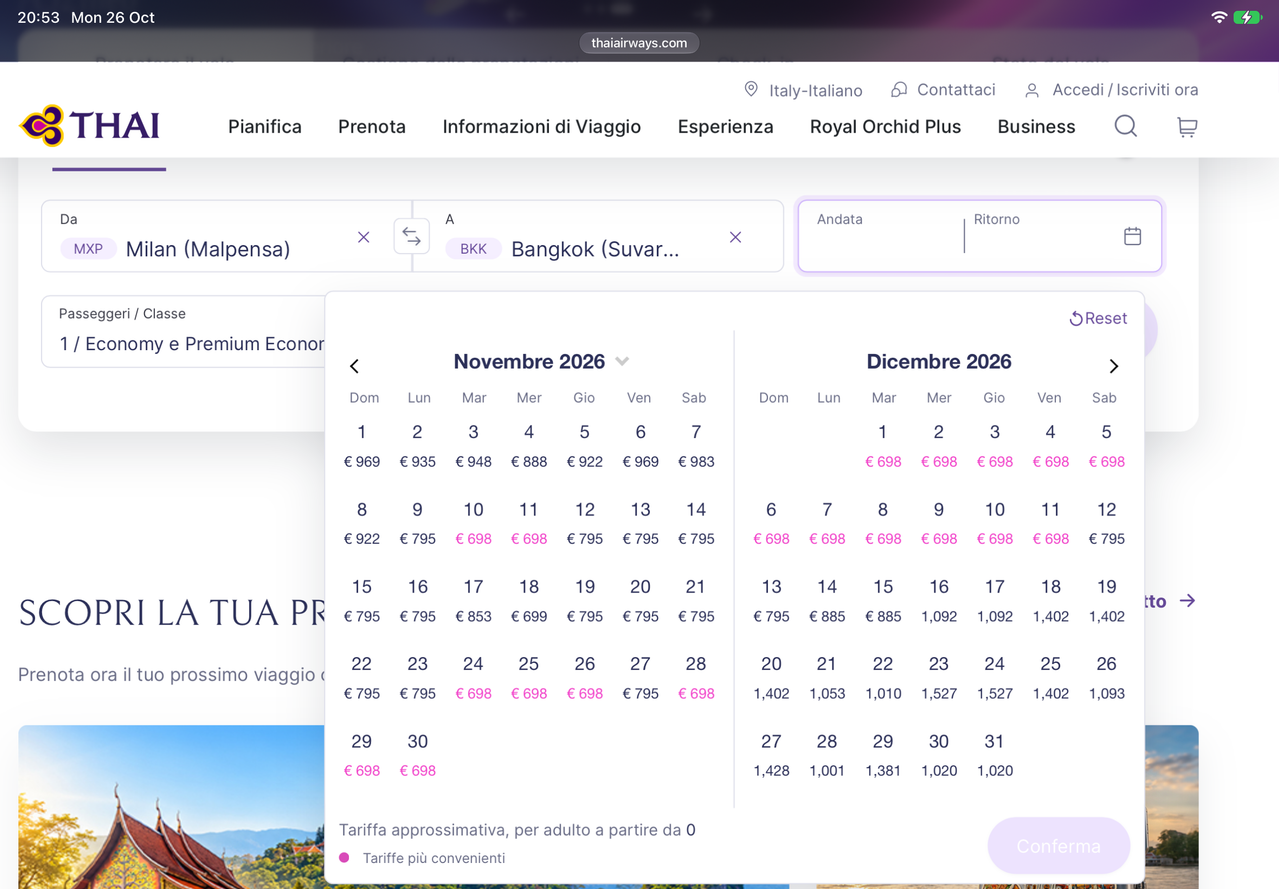The width and height of the screenshot is (1279, 889).
Task: Select November 4 at € 888
Action: [529, 446]
